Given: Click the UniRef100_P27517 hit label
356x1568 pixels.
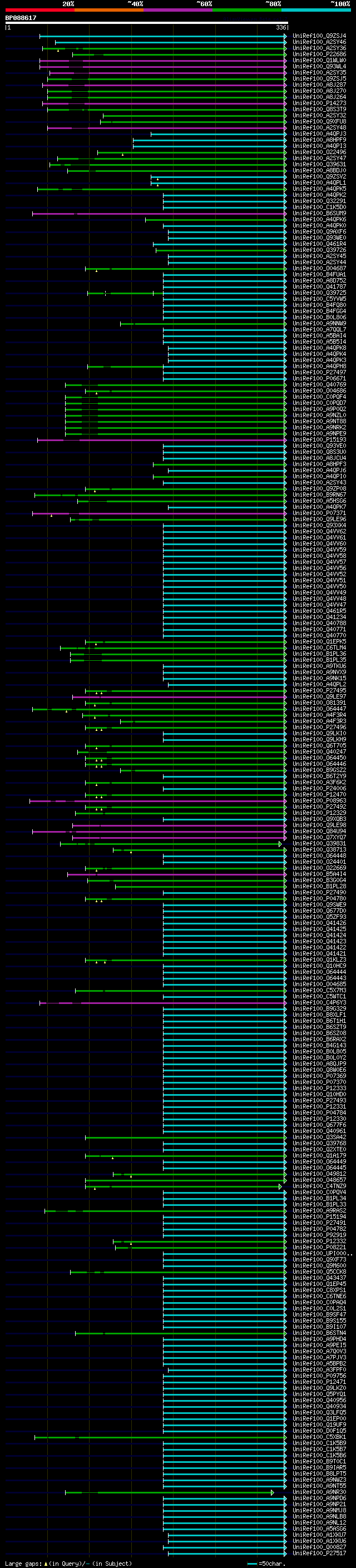Looking at the screenshot, I should (319, 1553).
